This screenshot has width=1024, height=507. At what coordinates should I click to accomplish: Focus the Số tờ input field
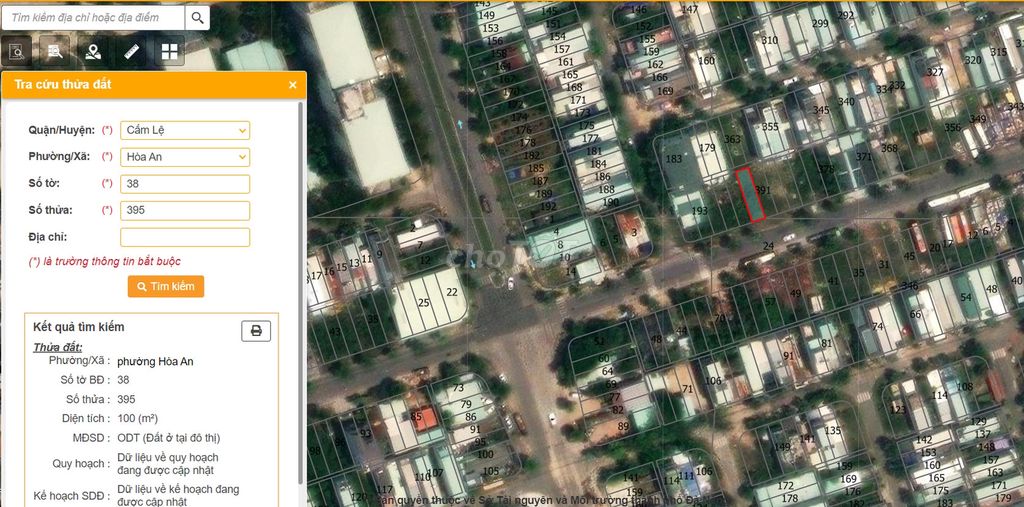[x=185, y=184]
